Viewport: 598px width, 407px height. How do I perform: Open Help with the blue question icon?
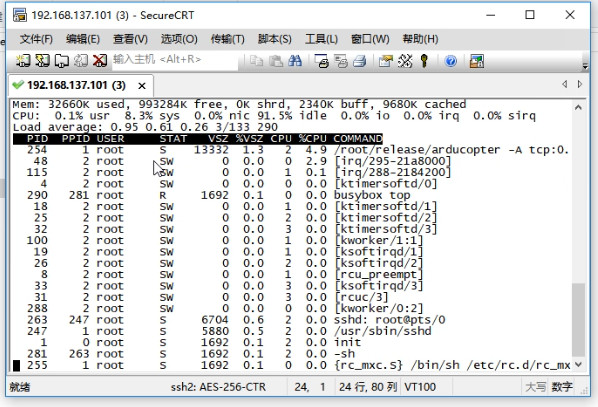[x=450, y=61]
